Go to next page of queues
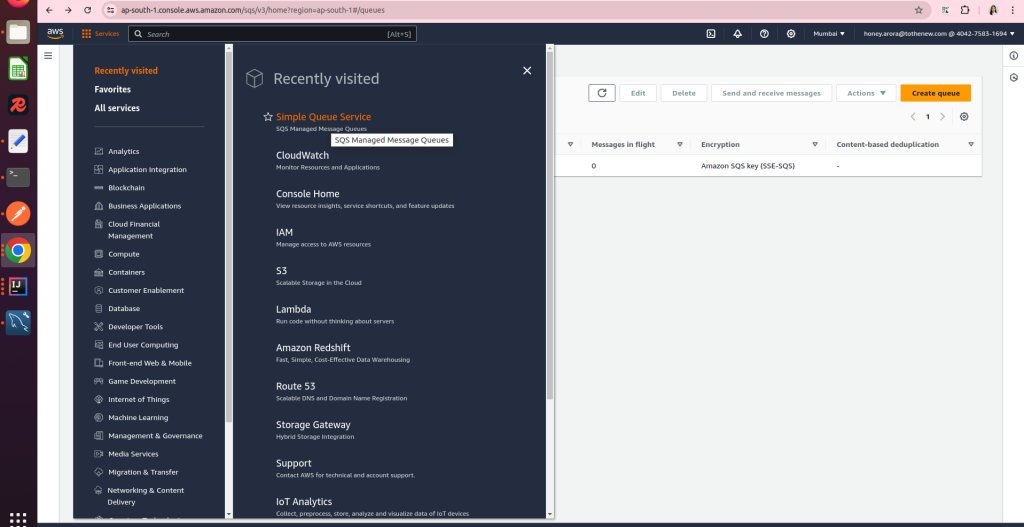This screenshot has height=527, width=1024. pos(942,117)
